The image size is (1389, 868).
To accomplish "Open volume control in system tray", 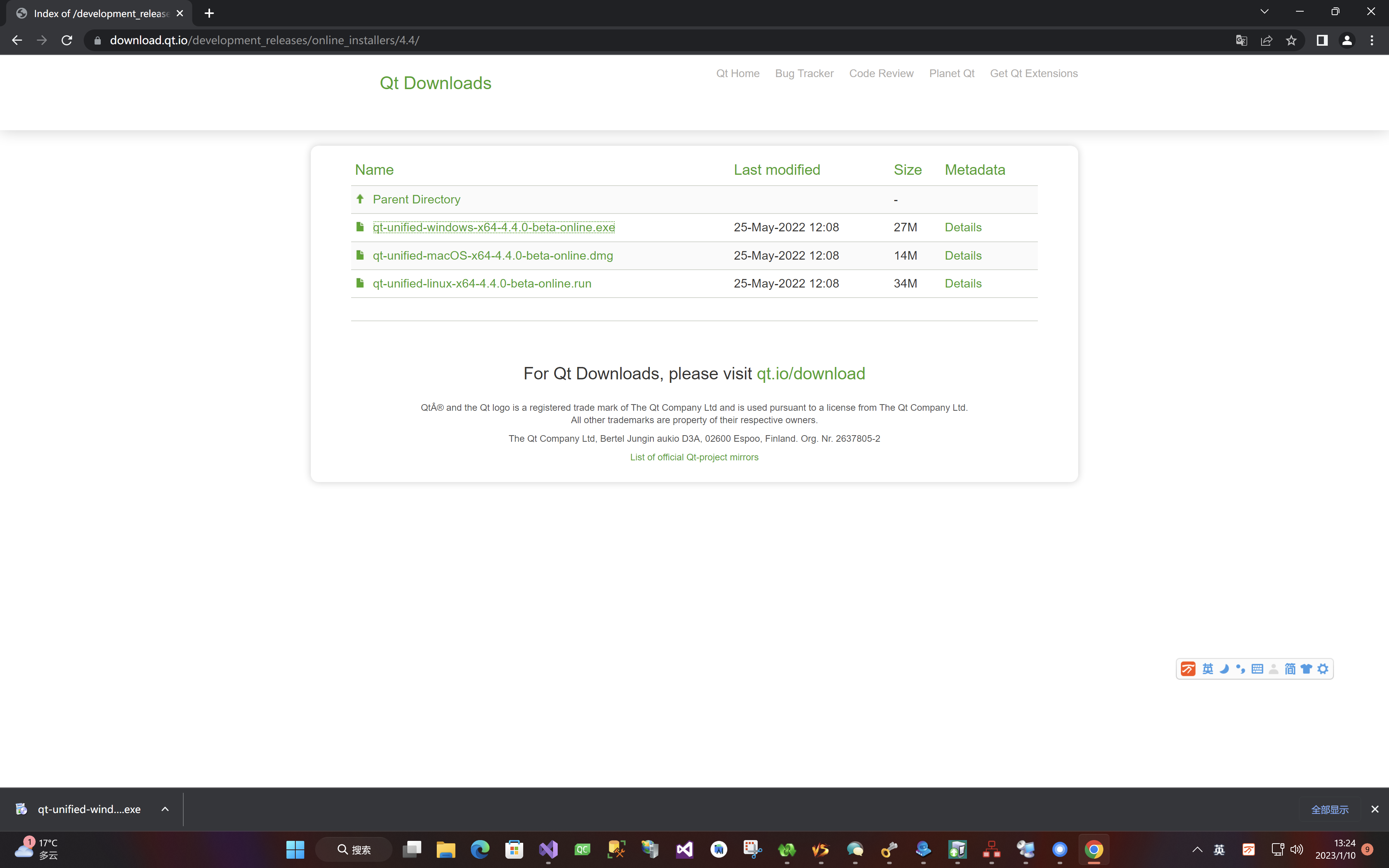I will tap(1297, 850).
